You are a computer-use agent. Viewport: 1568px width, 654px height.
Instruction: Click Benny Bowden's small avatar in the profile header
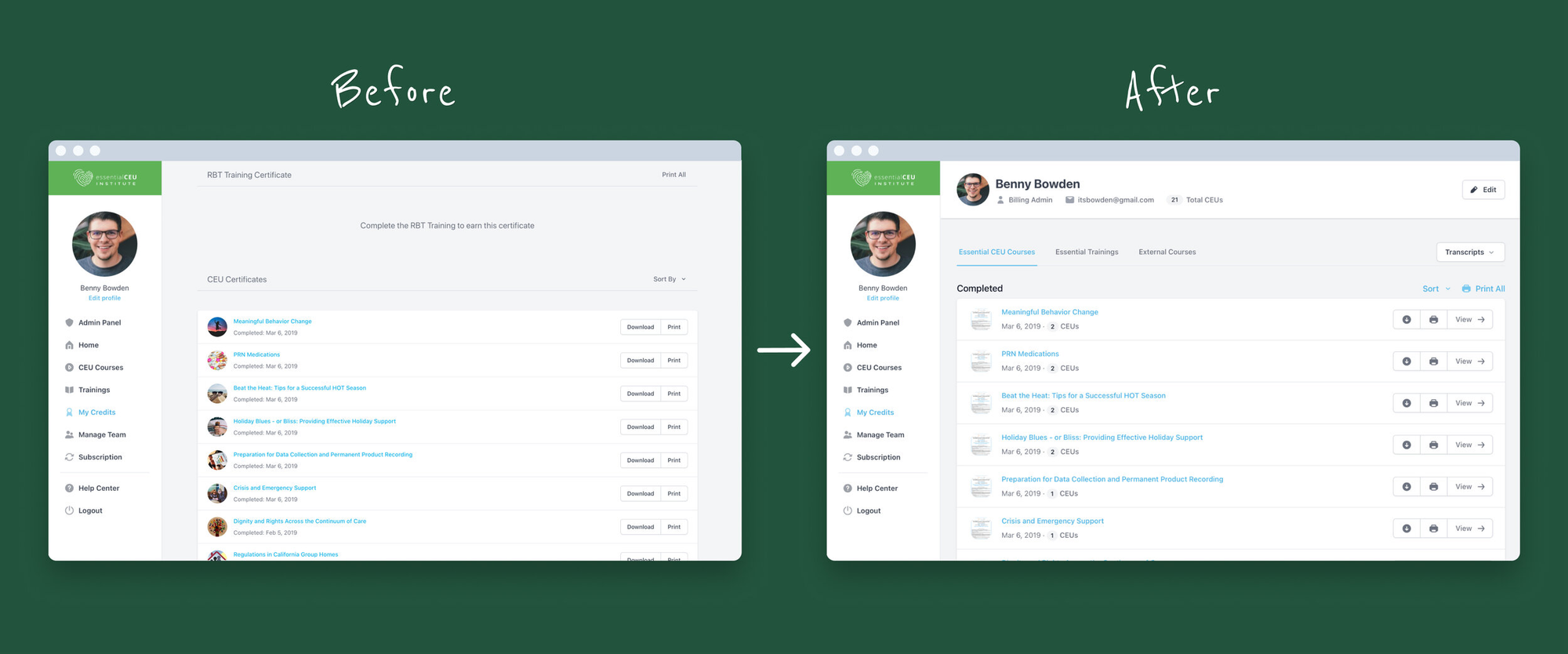973,190
